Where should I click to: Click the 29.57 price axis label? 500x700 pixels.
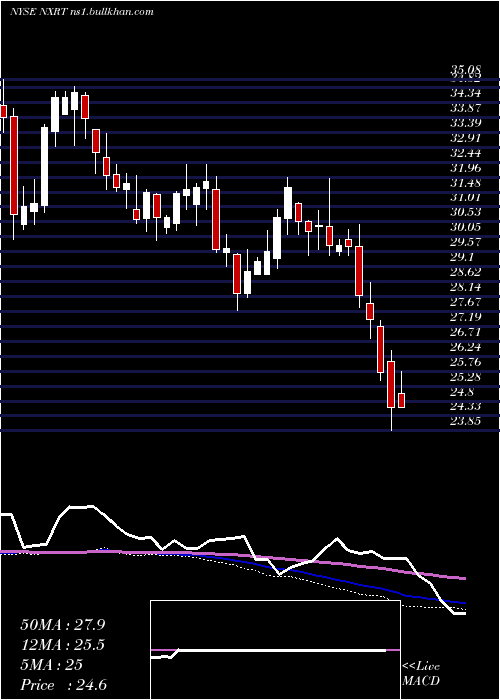466,242
